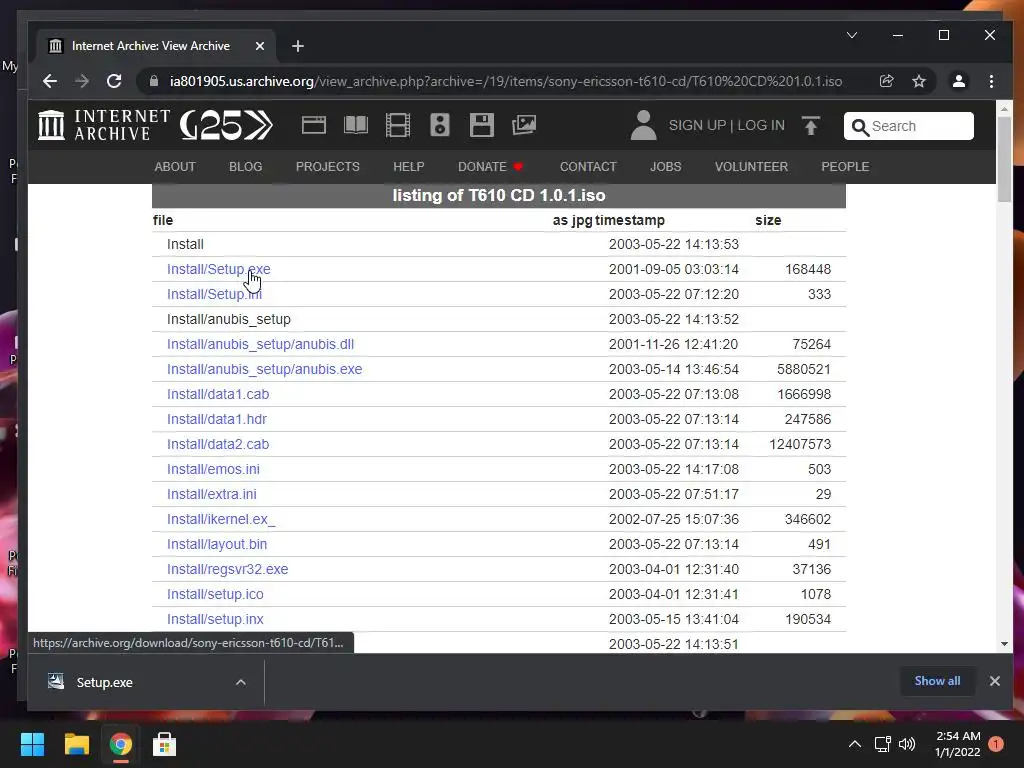Image resolution: width=1024 pixels, height=768 pixels.
Task: Open Install/layout.bin link
Action: pos(216,544)
